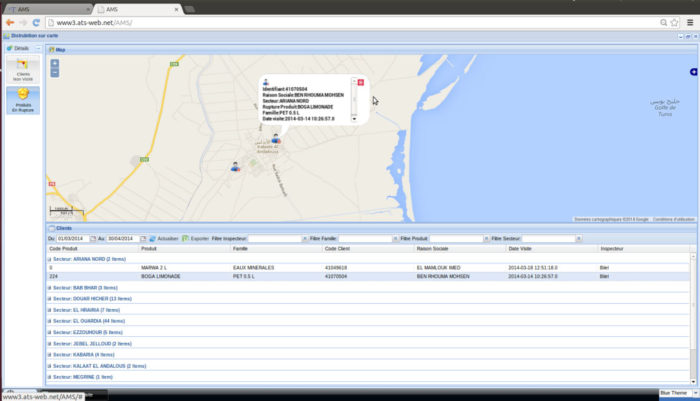Expand the Secteur: JEBEL JELLOUD group
Screen dimensions: 700x401
tap(79, 343)
